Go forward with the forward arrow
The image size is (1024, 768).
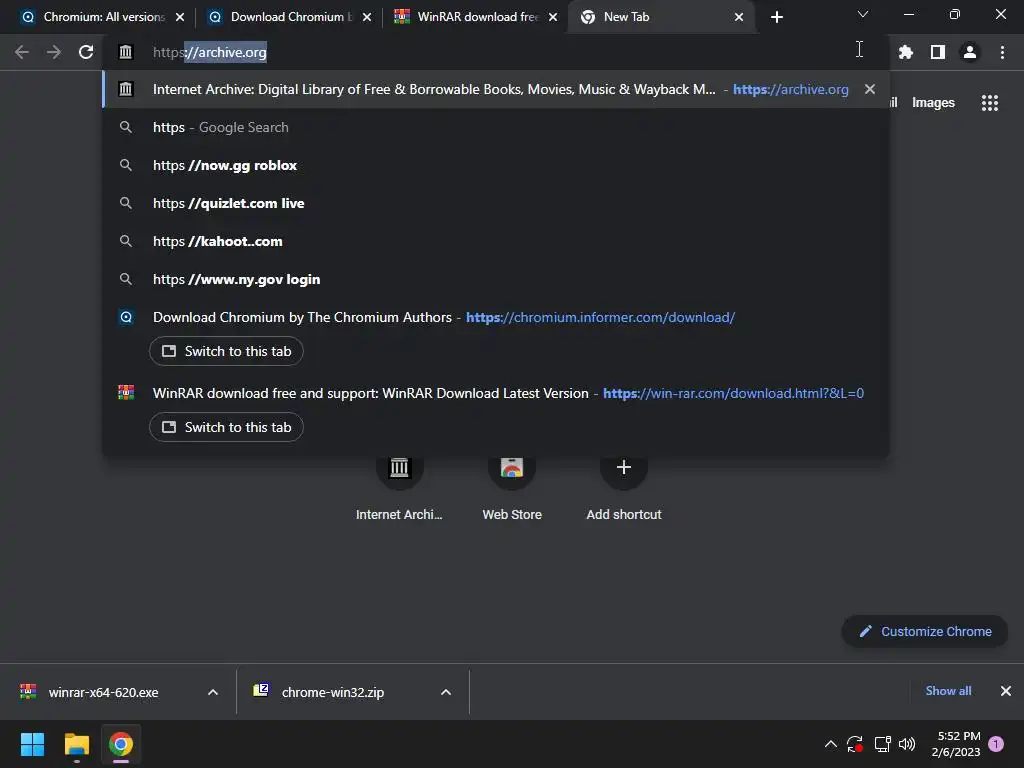pyautogui.click(x=54, y=52)
